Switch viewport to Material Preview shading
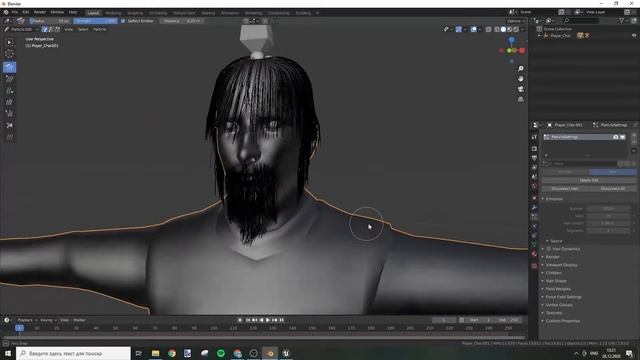The image size is (640, 360). 509,29
